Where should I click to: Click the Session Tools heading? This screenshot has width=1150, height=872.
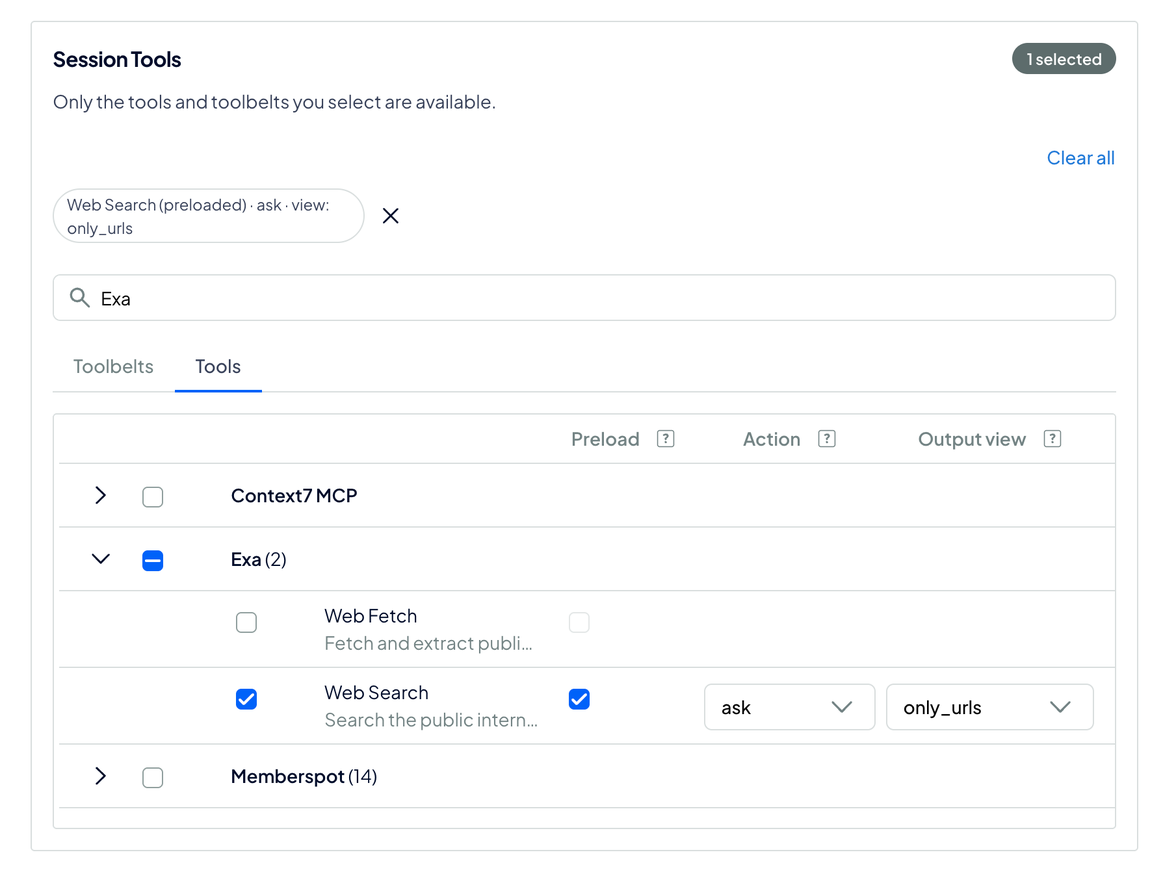tap(117, 59)
